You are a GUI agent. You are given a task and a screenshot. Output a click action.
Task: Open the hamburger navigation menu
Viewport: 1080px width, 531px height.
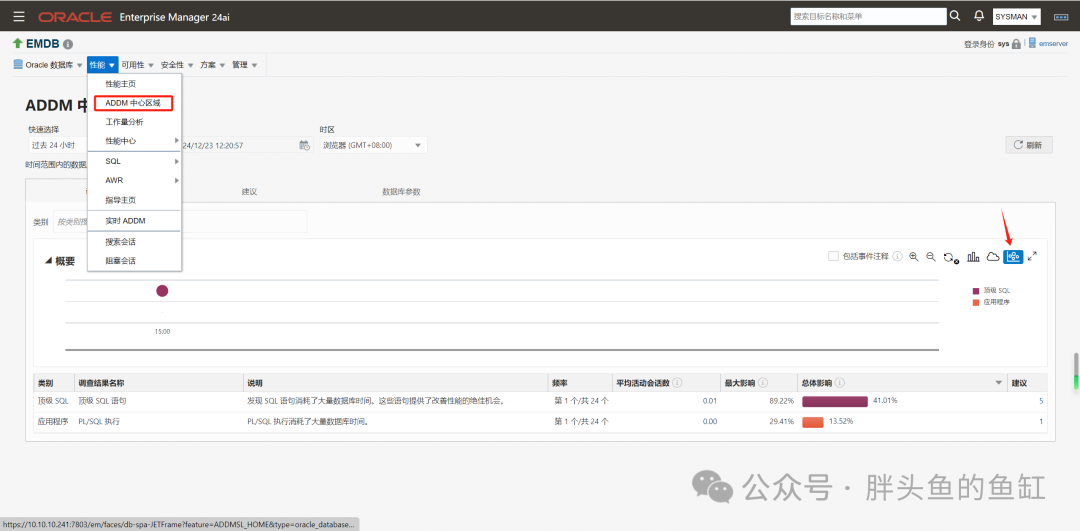tap(19, 15)
